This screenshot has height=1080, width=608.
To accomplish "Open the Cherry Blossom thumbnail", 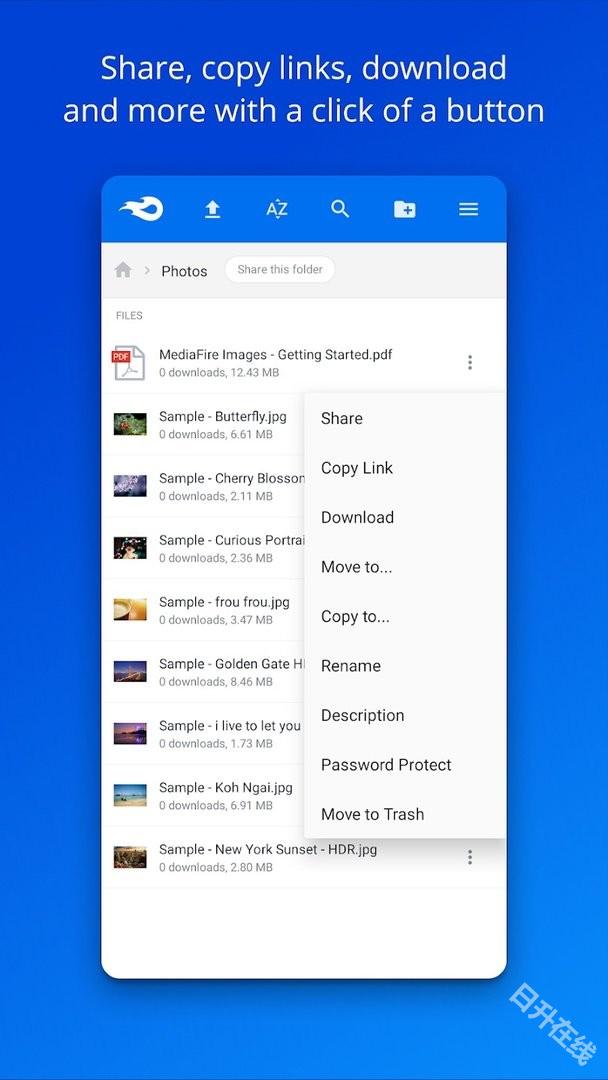I will [130, 486].
